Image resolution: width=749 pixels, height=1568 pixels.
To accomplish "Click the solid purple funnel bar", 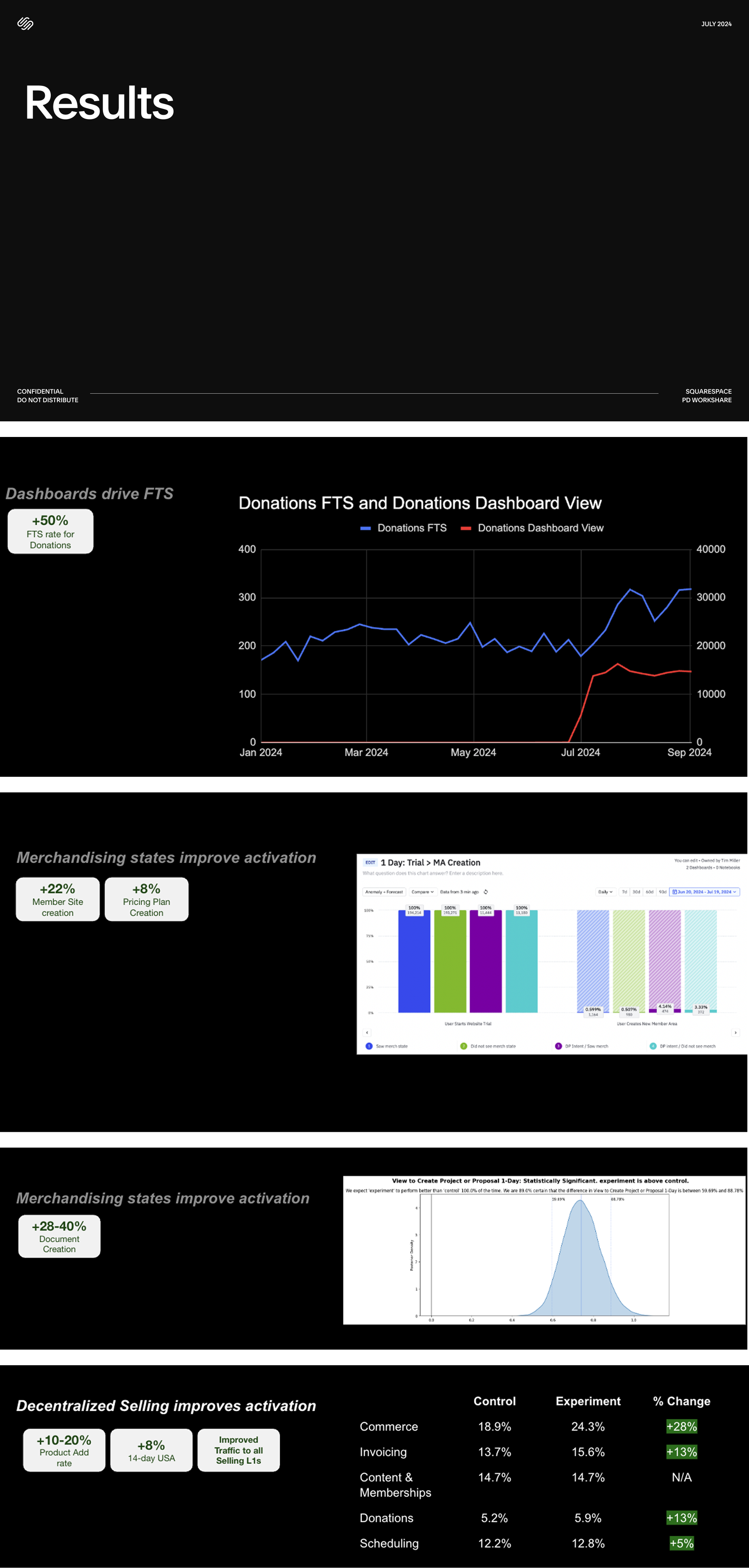I will [x=486, y=962].
